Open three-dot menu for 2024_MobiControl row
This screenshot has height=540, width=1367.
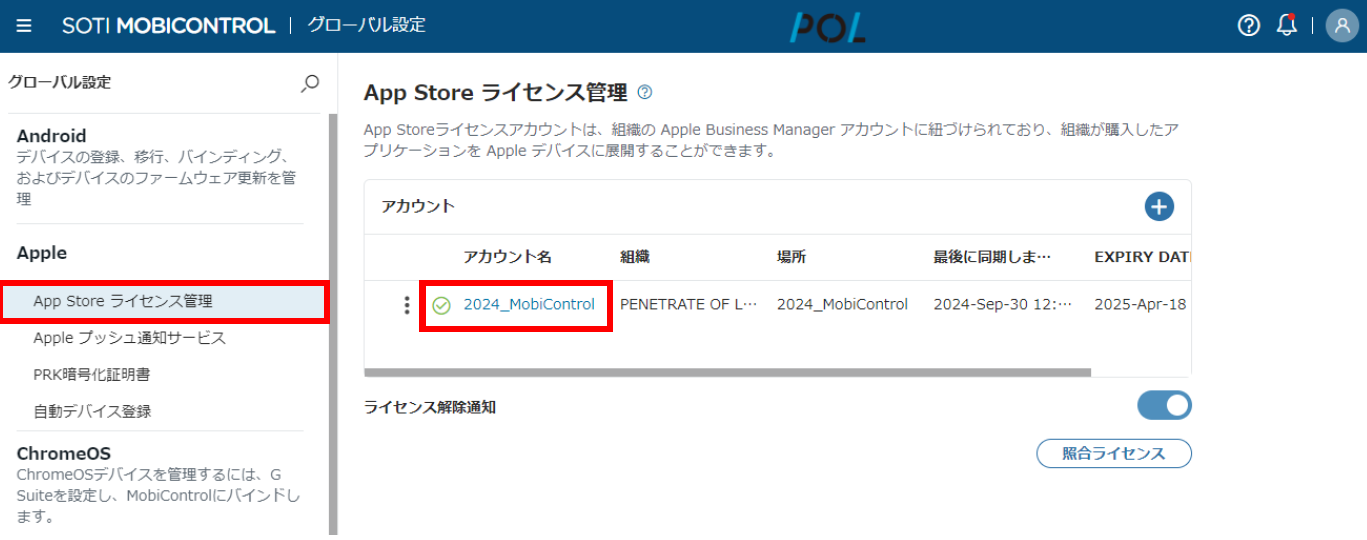pos(406,305)
